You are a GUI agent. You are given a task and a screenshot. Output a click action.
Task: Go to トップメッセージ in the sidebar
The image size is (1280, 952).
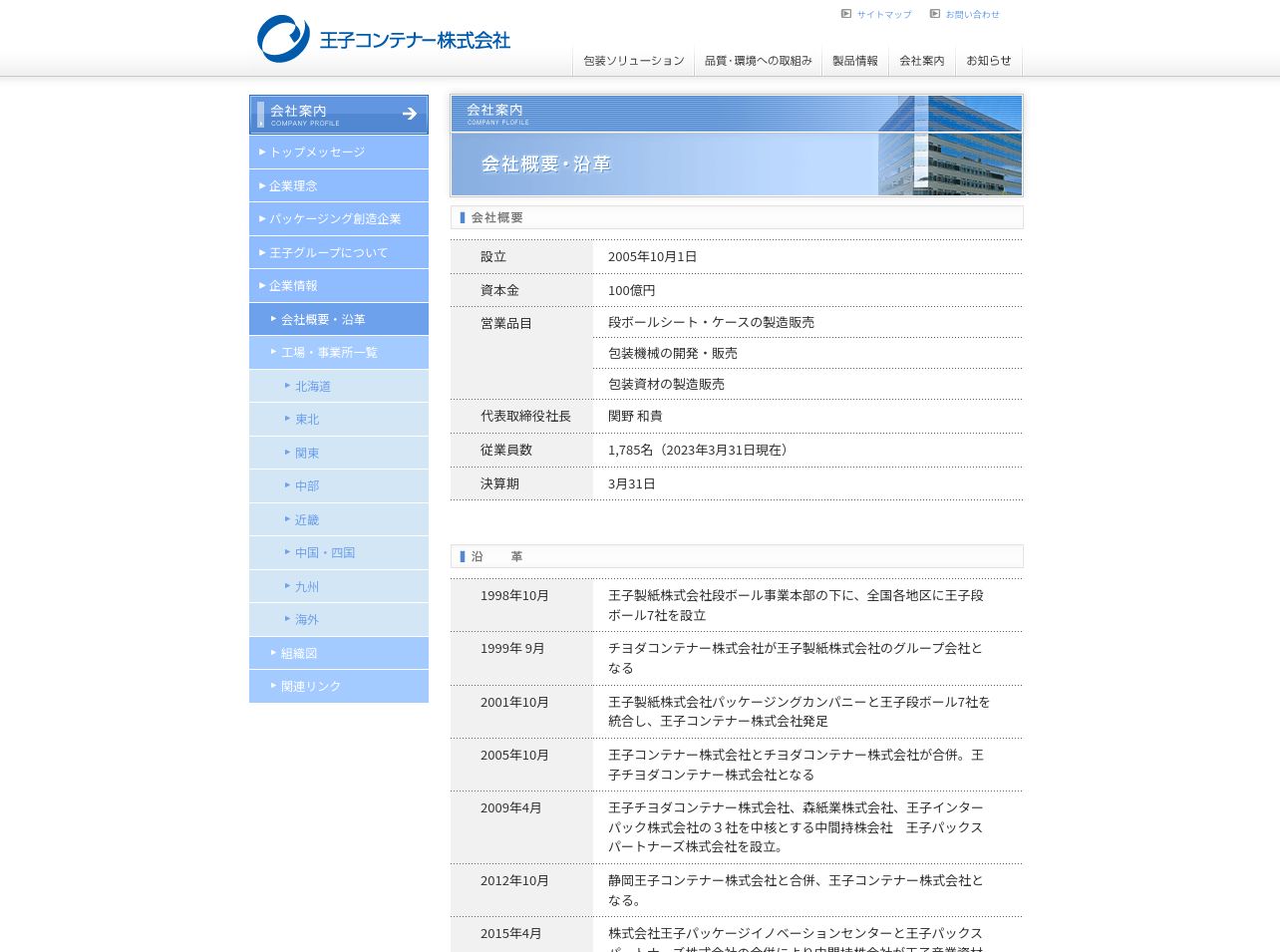click(x=339, y=152)
